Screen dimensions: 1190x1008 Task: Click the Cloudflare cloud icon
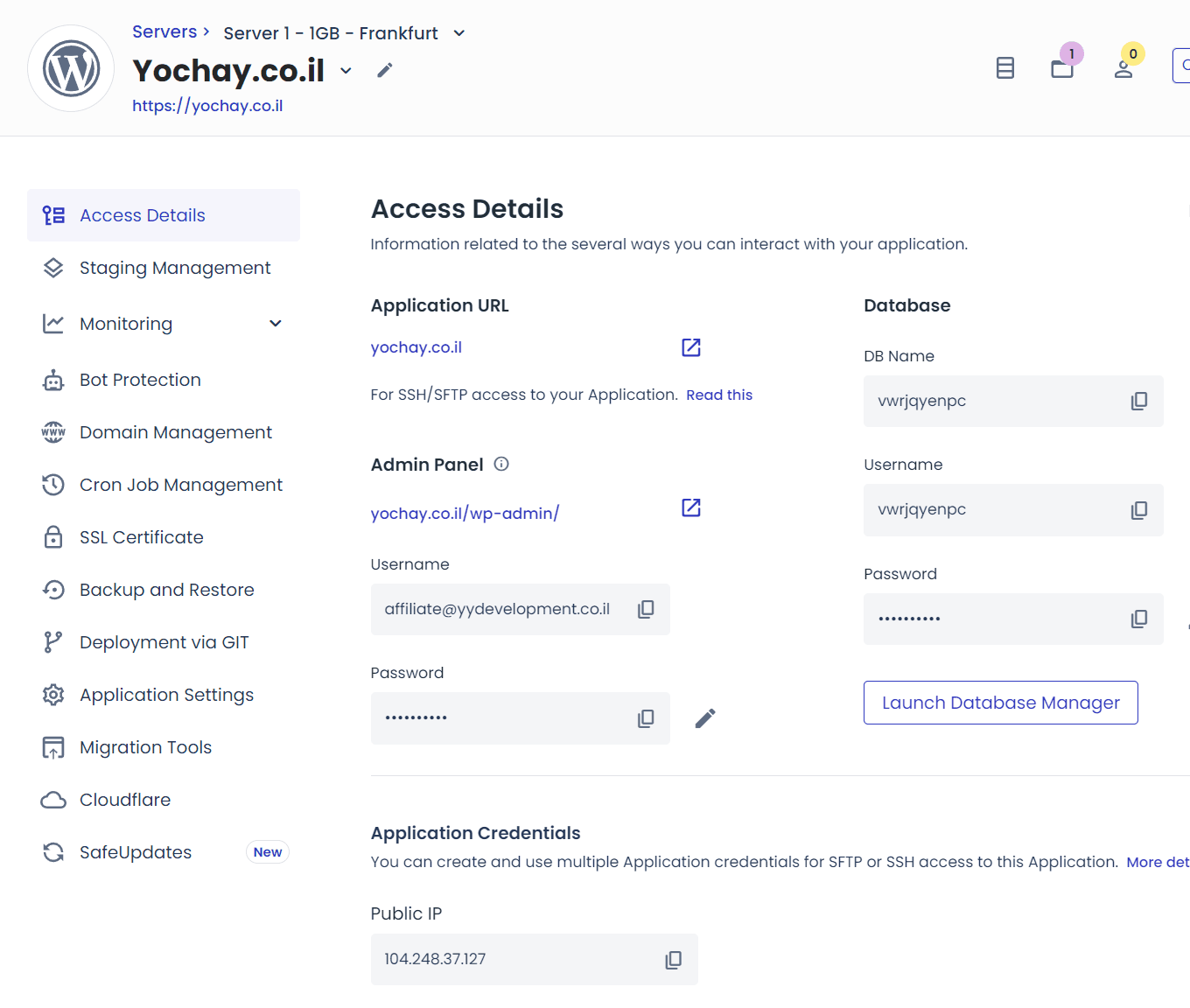tap(53, 800)
